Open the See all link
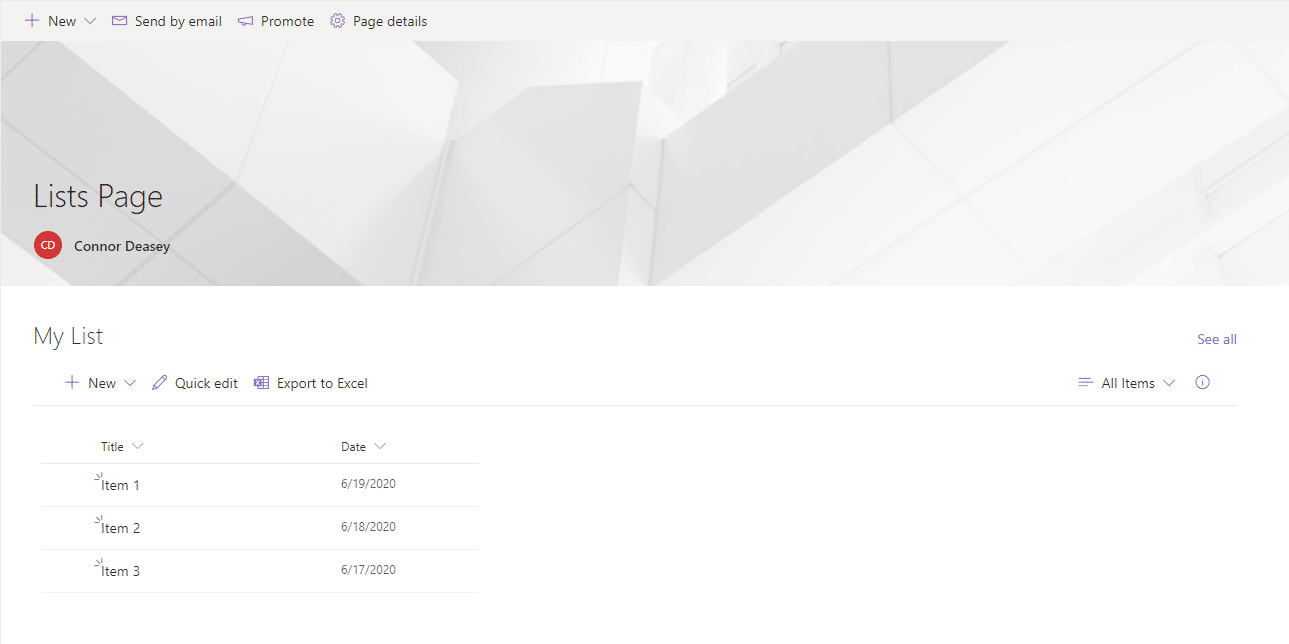 click(x=1217, y=339)
